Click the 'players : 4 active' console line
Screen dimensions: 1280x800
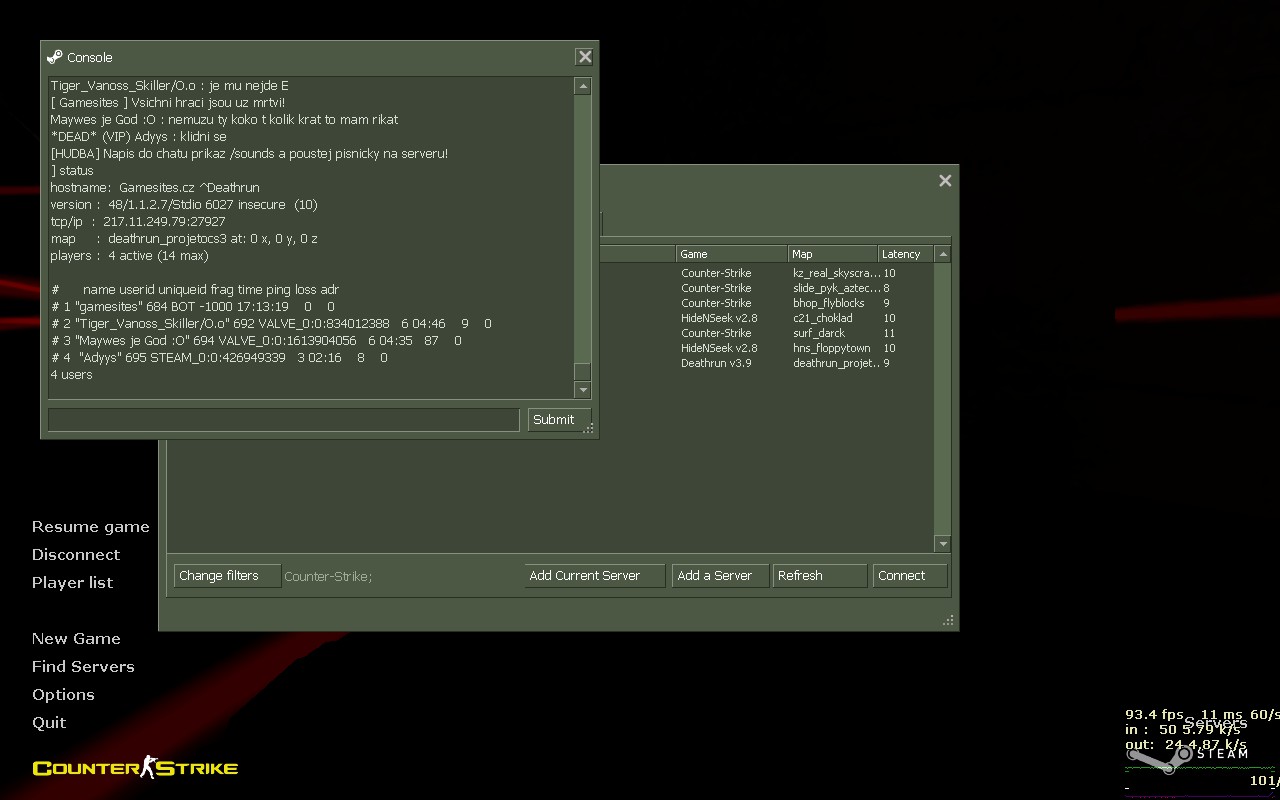129,256
